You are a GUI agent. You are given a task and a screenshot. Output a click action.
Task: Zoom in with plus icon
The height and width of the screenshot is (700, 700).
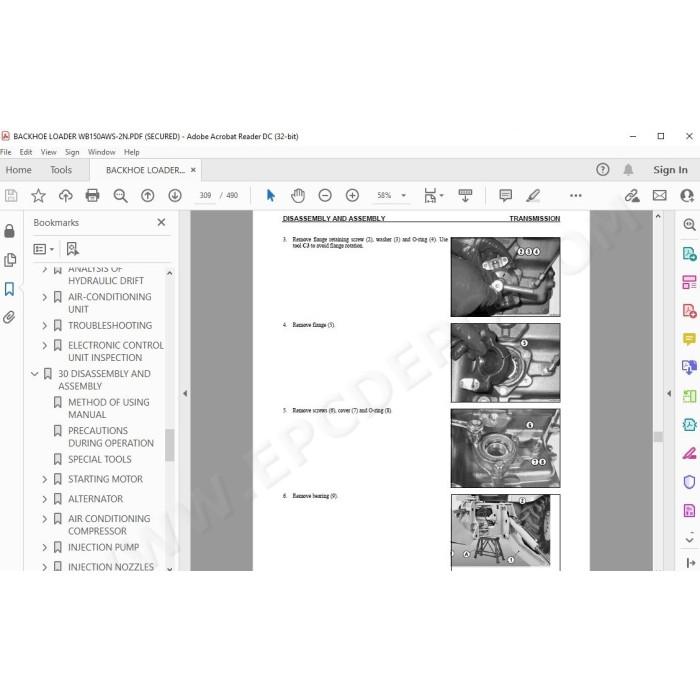tap(352, 196)
